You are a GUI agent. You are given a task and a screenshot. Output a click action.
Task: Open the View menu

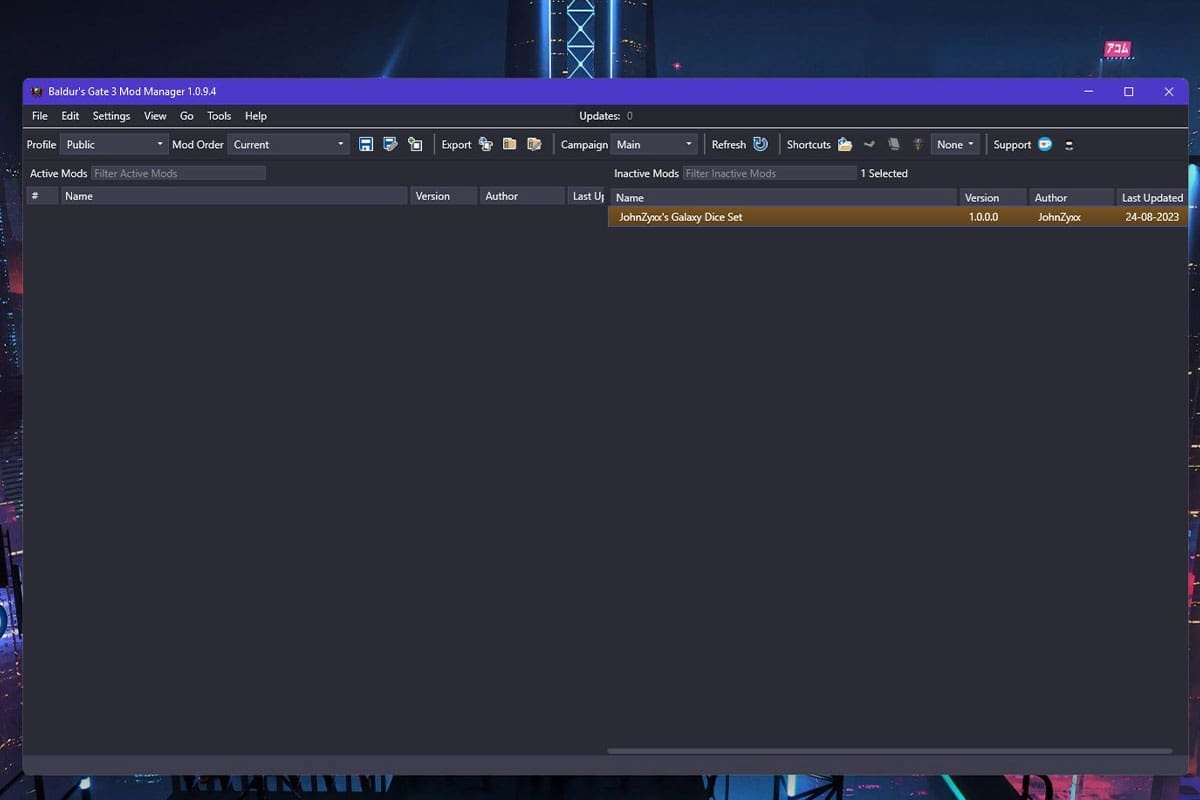155,116
